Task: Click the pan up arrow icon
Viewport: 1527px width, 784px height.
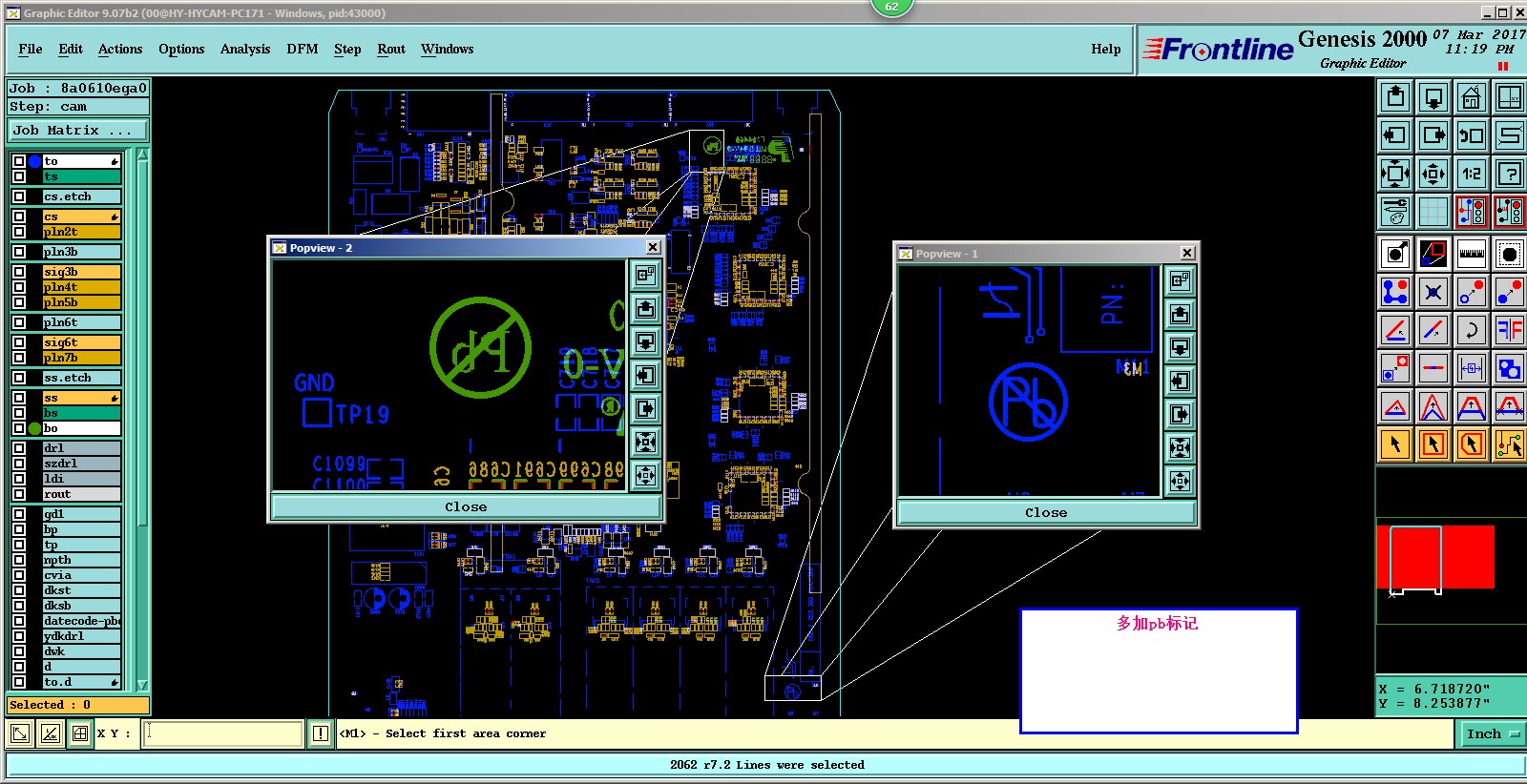Action: (1395, 97)
